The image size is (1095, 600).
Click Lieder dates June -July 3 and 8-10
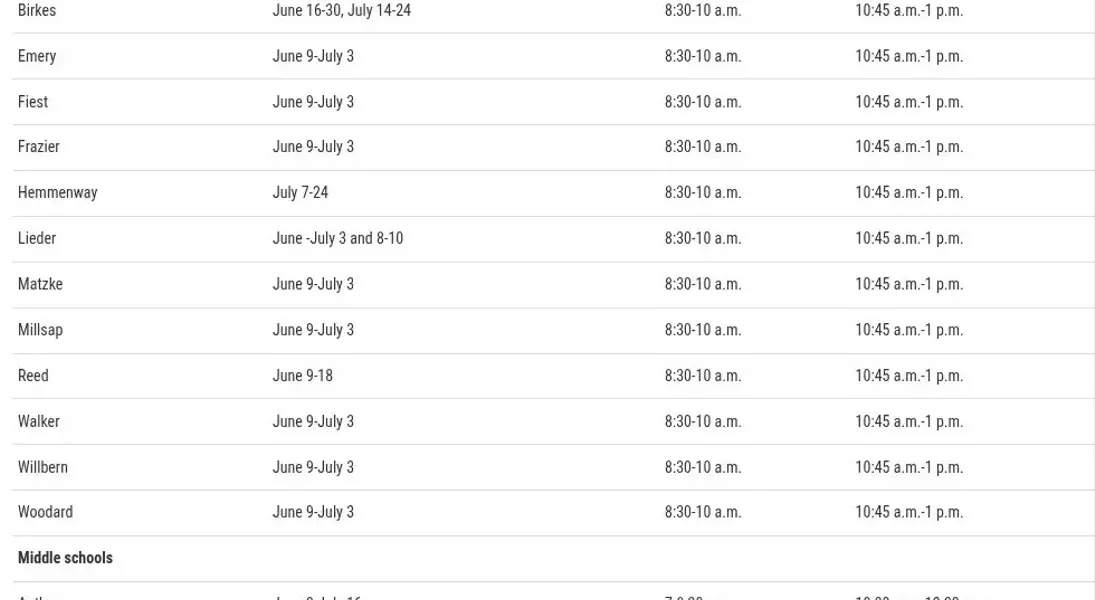tap(337, 238)
